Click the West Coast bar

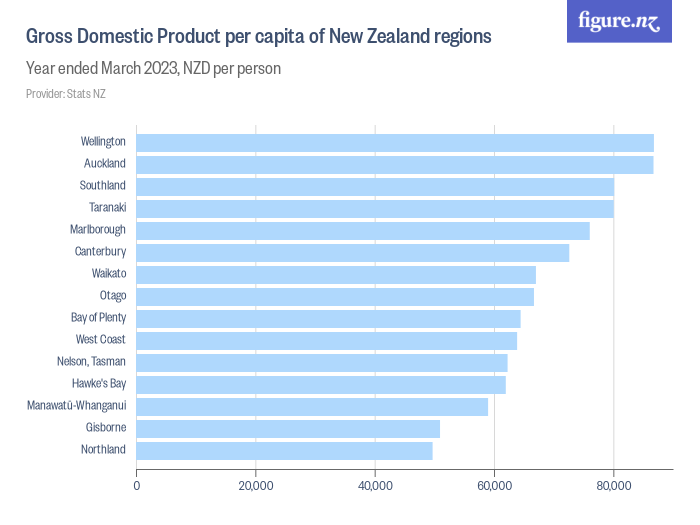[x=326, y=340]
